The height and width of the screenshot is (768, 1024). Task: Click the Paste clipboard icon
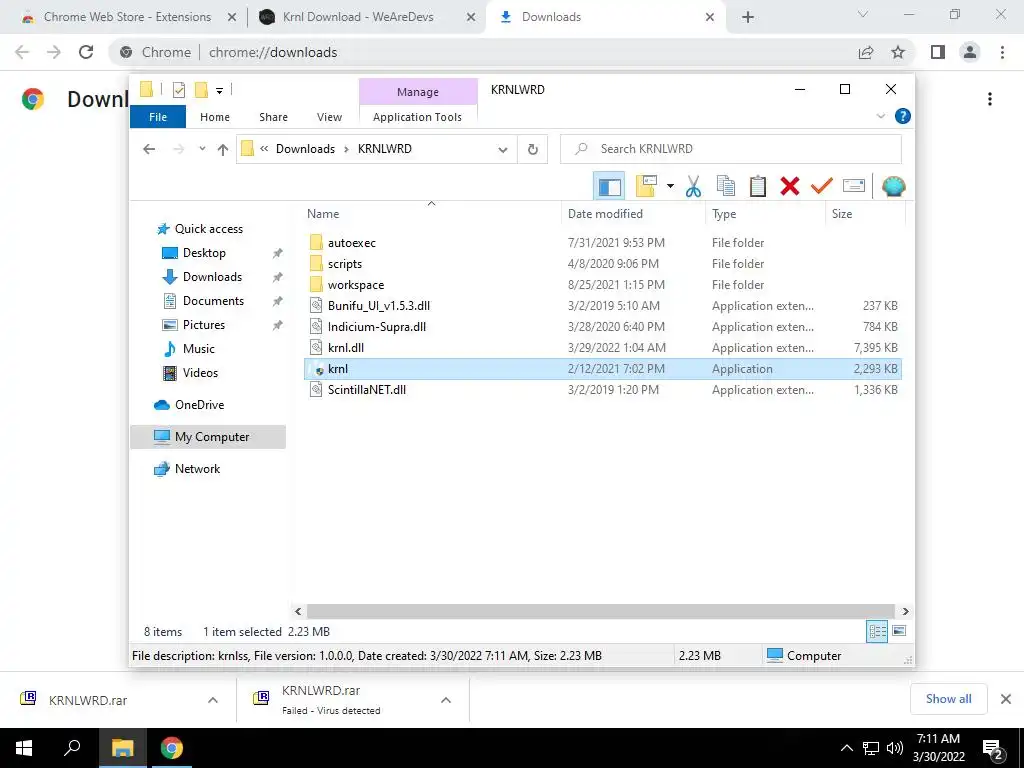point(758,186)
